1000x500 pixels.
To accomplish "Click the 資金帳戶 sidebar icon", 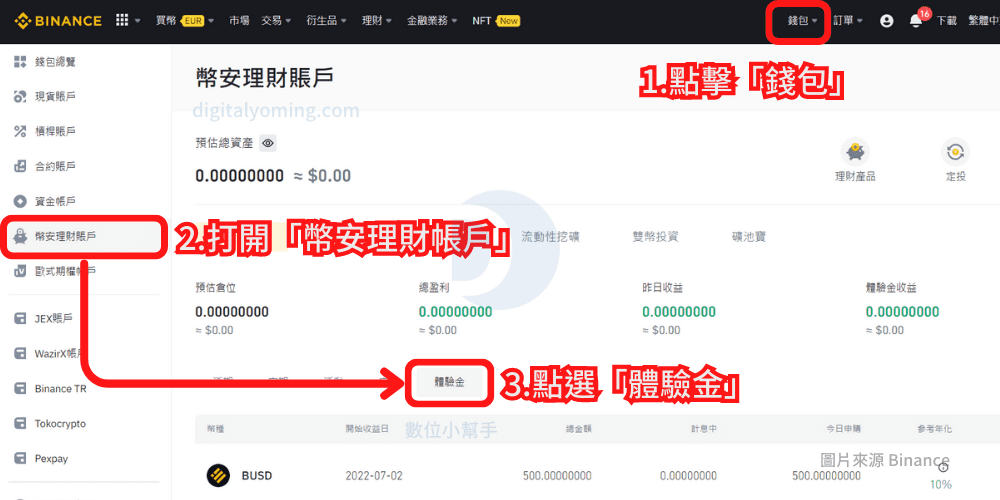I will pyautogui.click(x=20, y=202).
